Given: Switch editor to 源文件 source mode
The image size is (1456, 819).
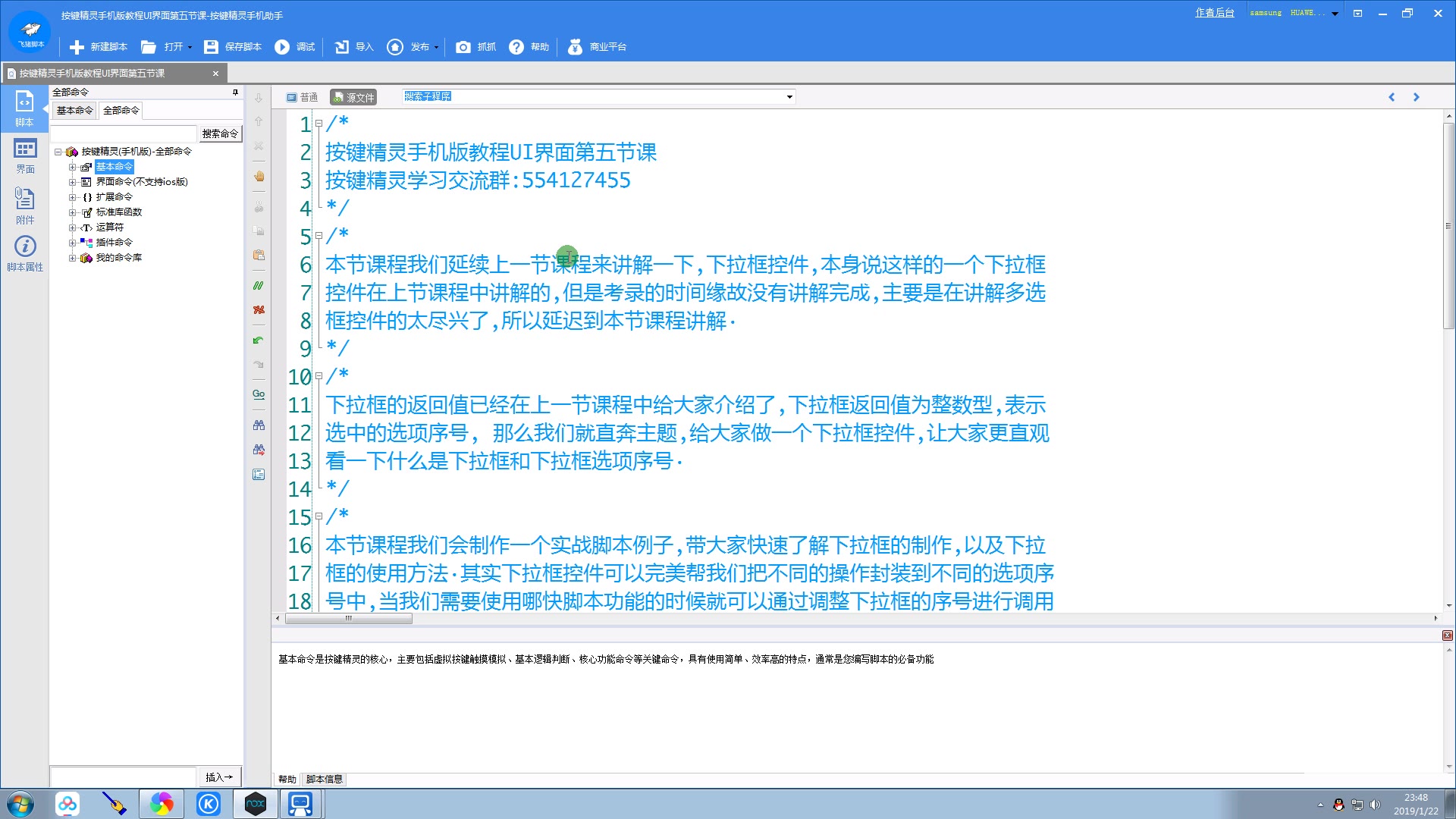Looking at the screenshot, I should click(353, 97).
